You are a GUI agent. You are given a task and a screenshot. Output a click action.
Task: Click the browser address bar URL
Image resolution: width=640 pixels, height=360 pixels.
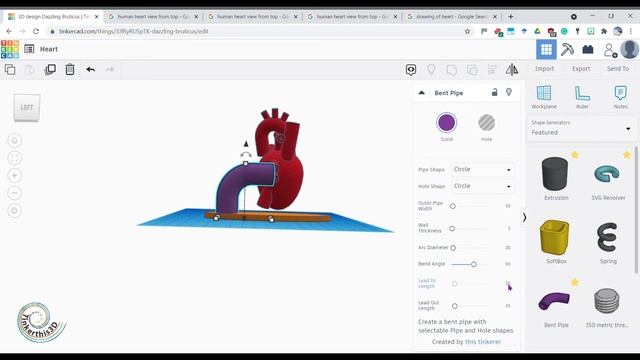click(133, 31)
